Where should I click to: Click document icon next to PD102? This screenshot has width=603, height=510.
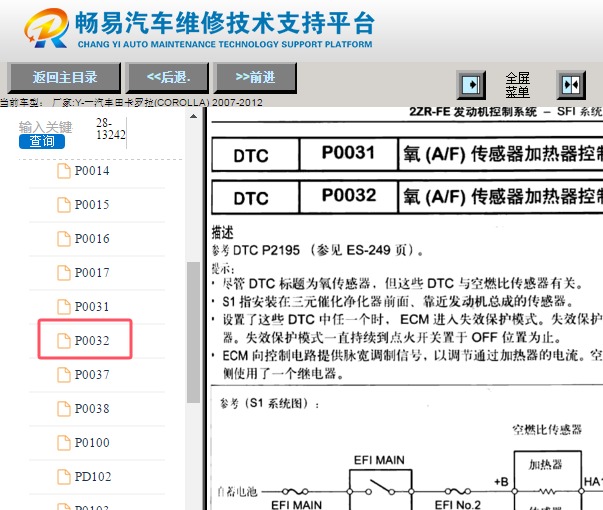coord(64,477)
